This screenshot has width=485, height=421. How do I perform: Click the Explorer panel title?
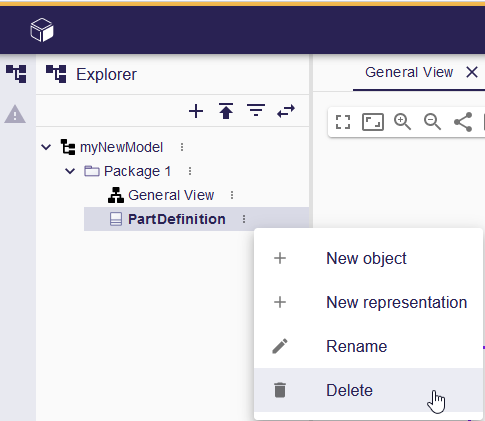pos(106,74)
